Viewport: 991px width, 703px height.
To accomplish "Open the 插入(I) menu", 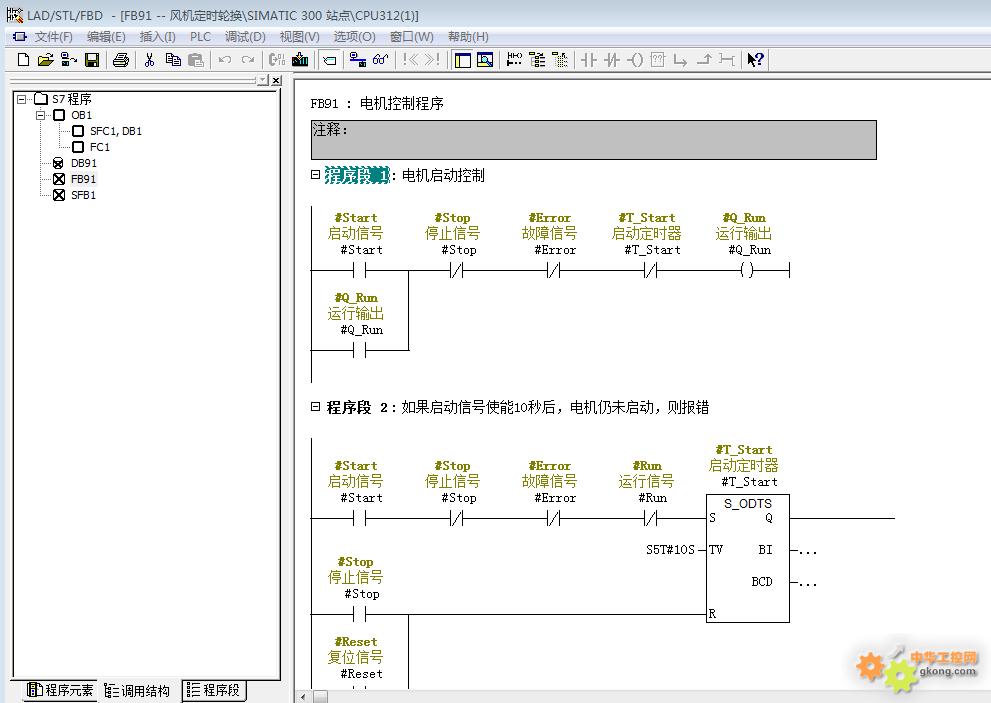I will click(x=157, y=37).
